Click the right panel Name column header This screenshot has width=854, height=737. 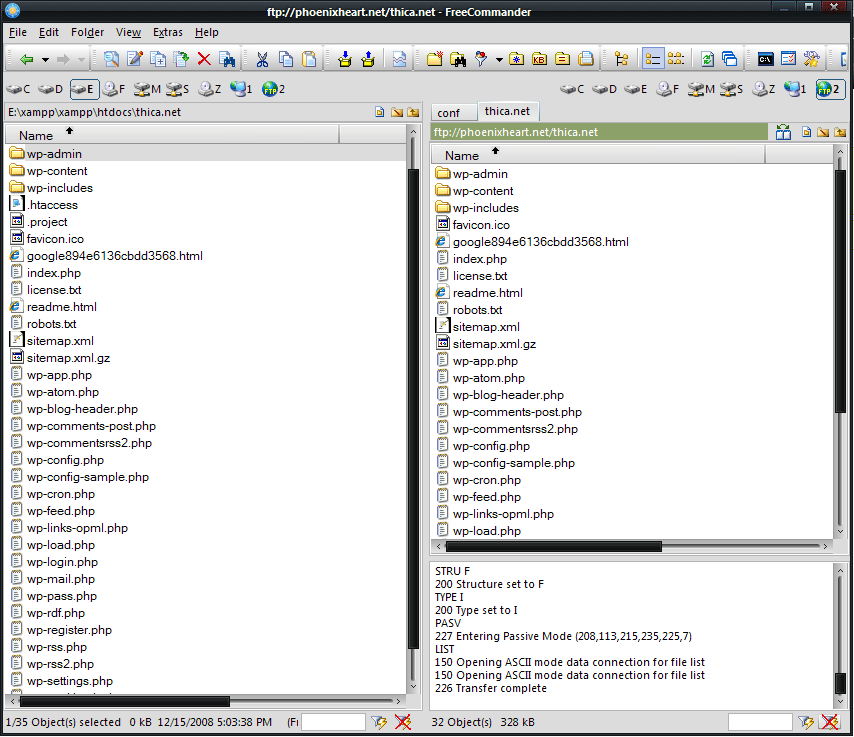click(599, 155)
